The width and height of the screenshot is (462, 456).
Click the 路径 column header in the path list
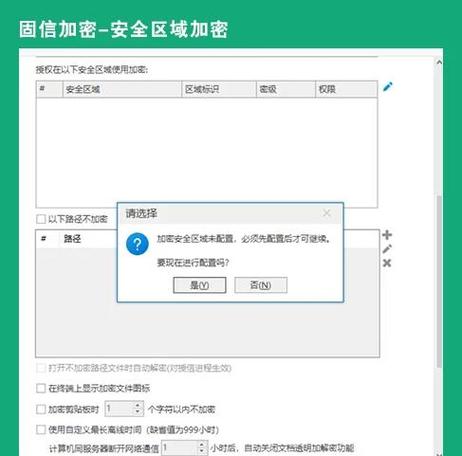pos(72,239)
